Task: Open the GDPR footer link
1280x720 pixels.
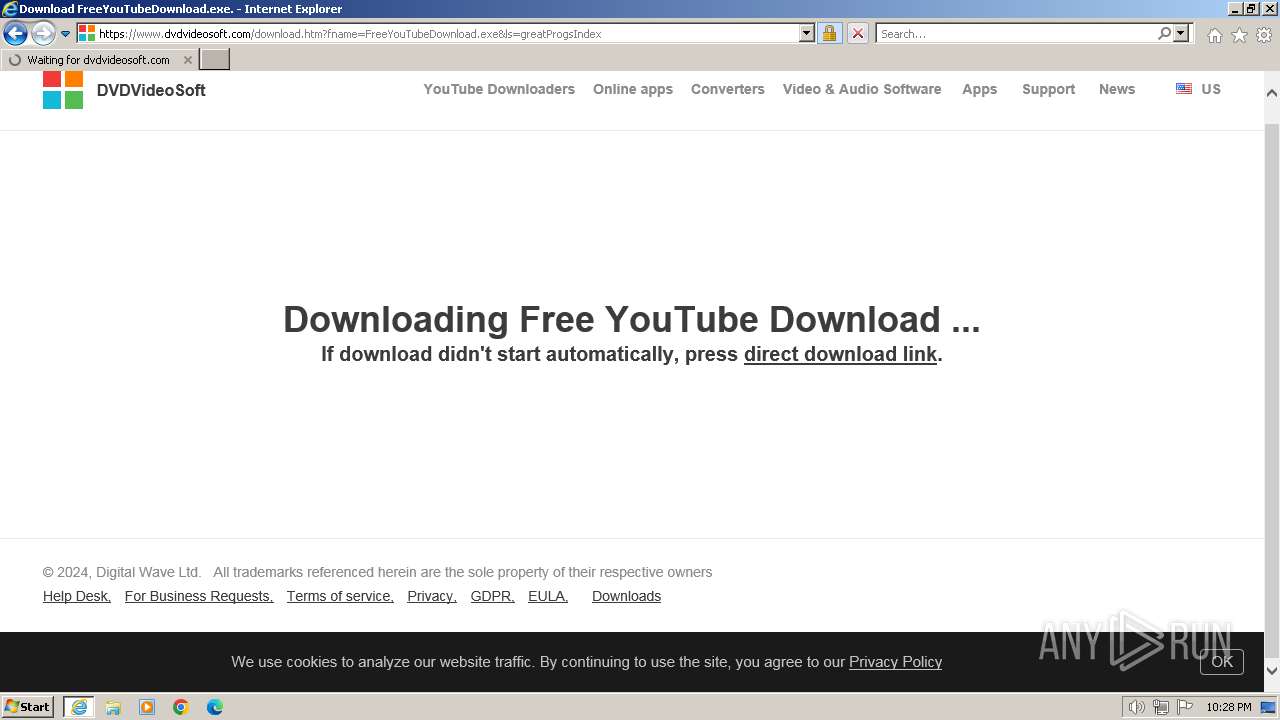Action: pyautogui.click(x=493, y=596)
